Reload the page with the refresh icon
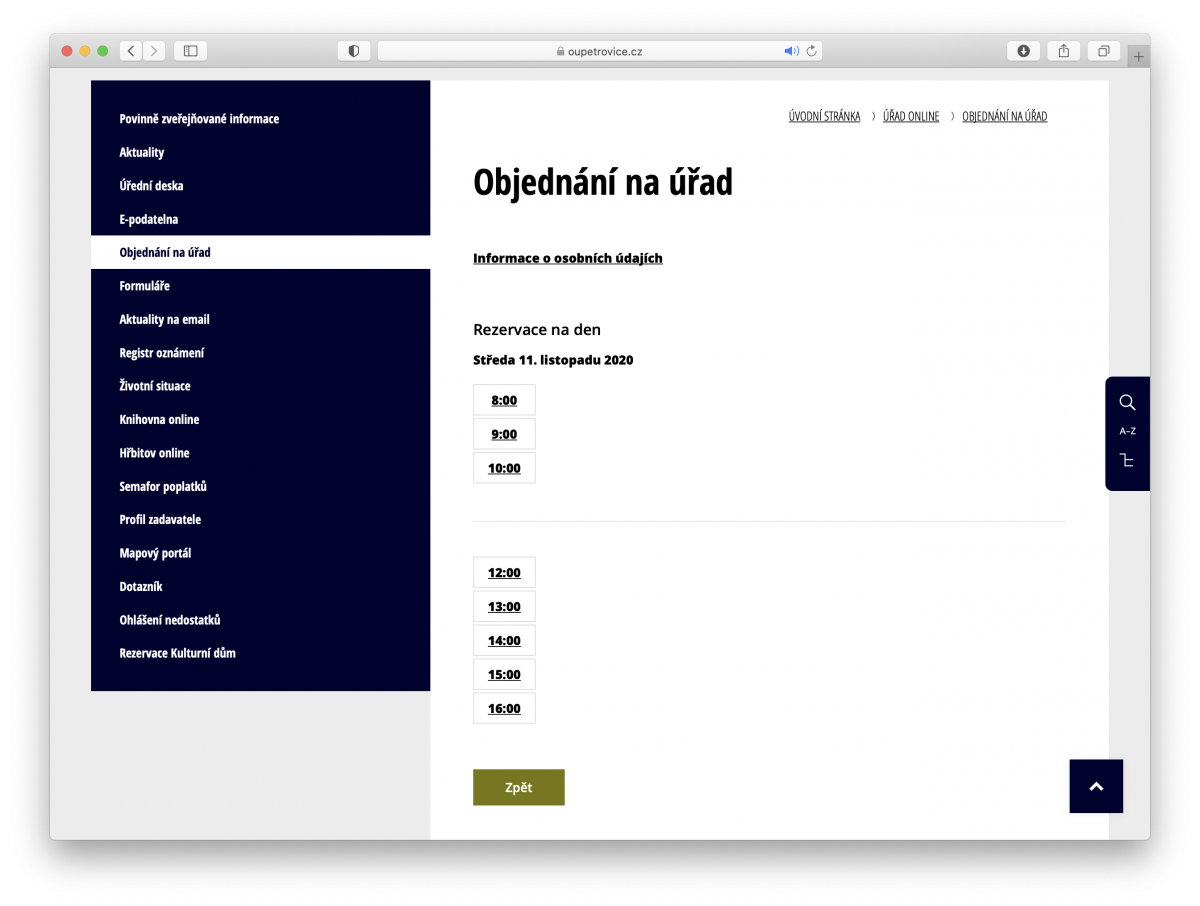The image size is (1200, 906). pyautogui.click(x=811, y=51)
